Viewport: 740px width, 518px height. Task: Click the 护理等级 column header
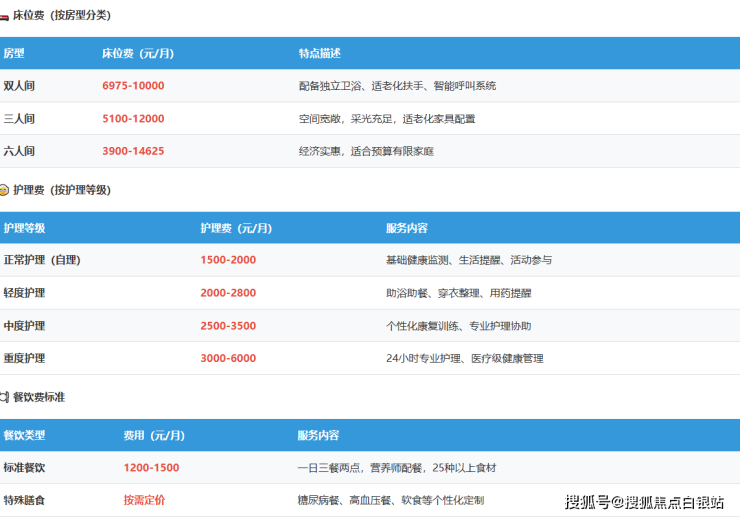point(24,228)
